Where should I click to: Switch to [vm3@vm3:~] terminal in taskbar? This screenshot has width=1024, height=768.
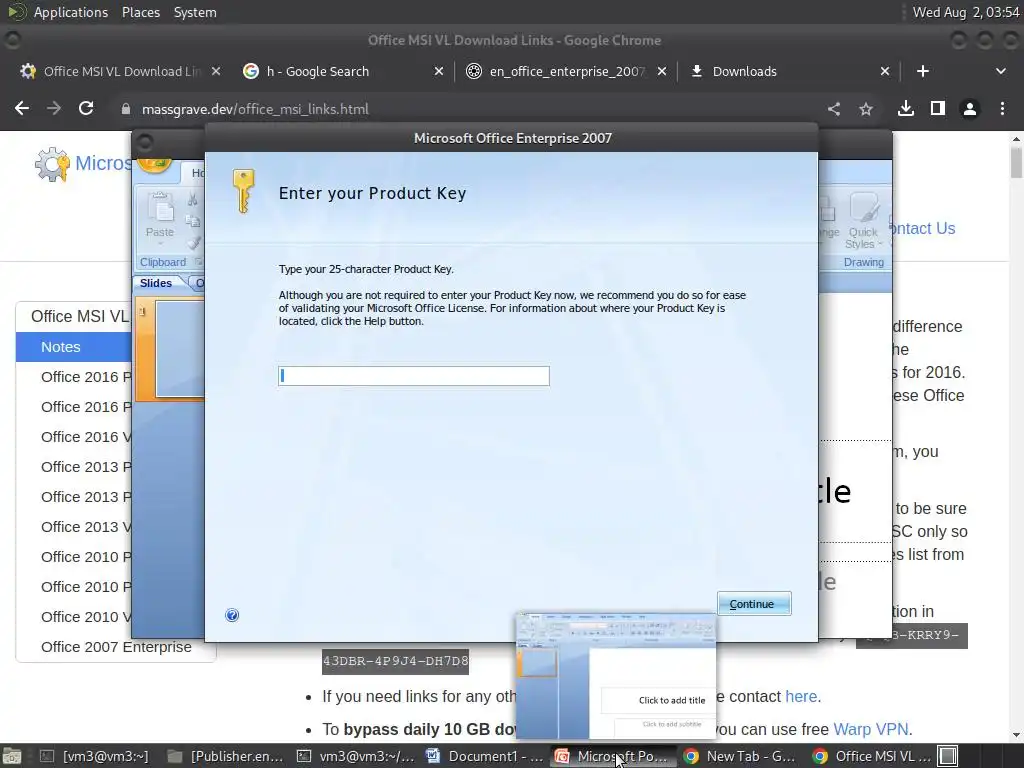click(x=94, y=756)
